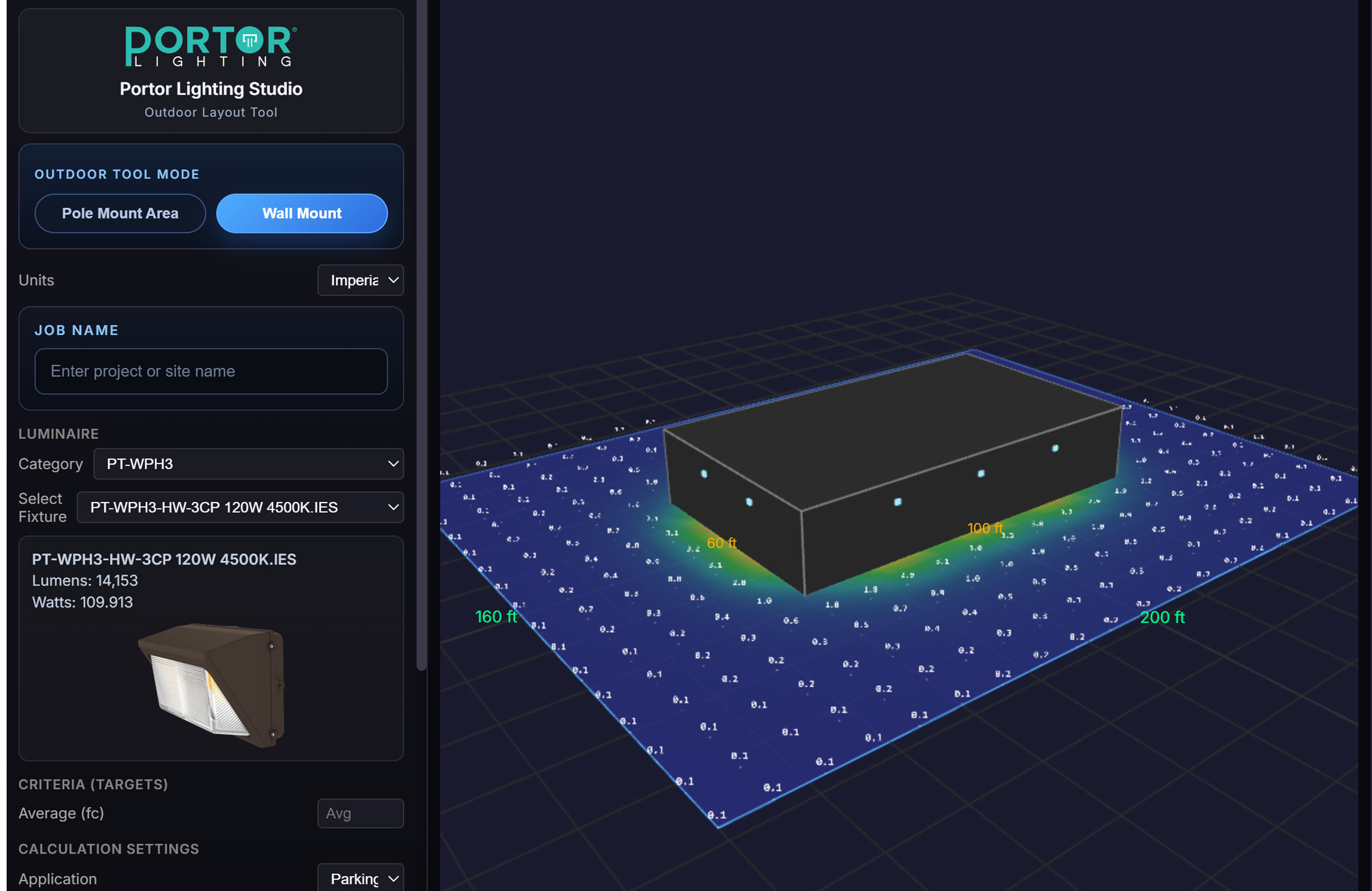Click the green 160 ft dimension label
The image size is (1372, 891).
(x=496, y=617)
